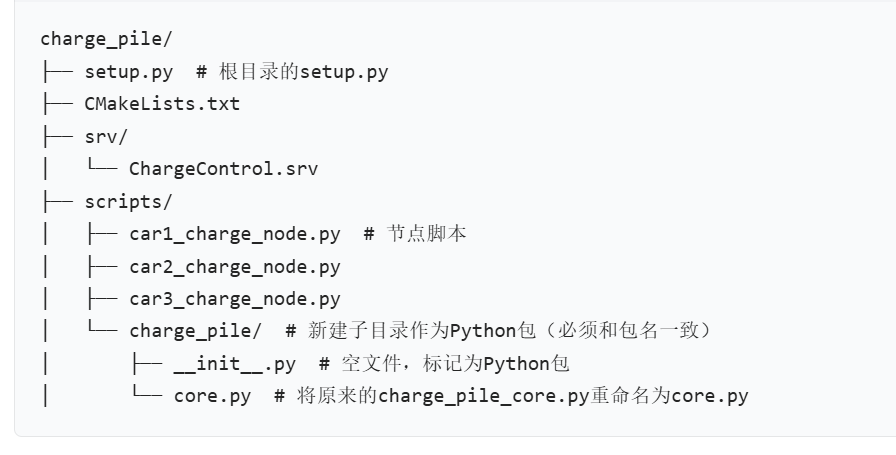Click charge_pile_core.py in the rename comment
896x455 pixels.
point(483,396)
